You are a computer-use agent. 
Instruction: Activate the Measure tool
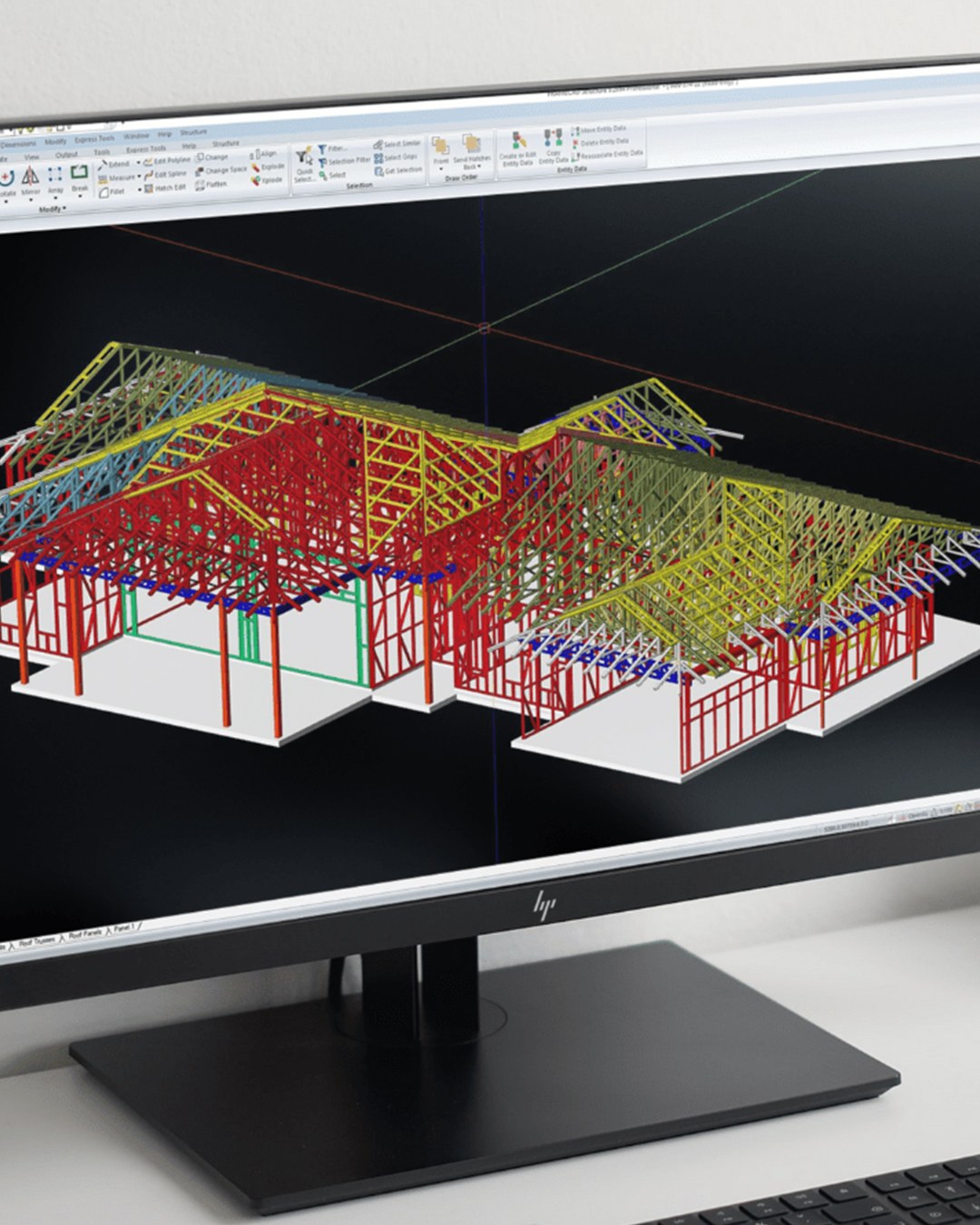[x=117, y=178]
